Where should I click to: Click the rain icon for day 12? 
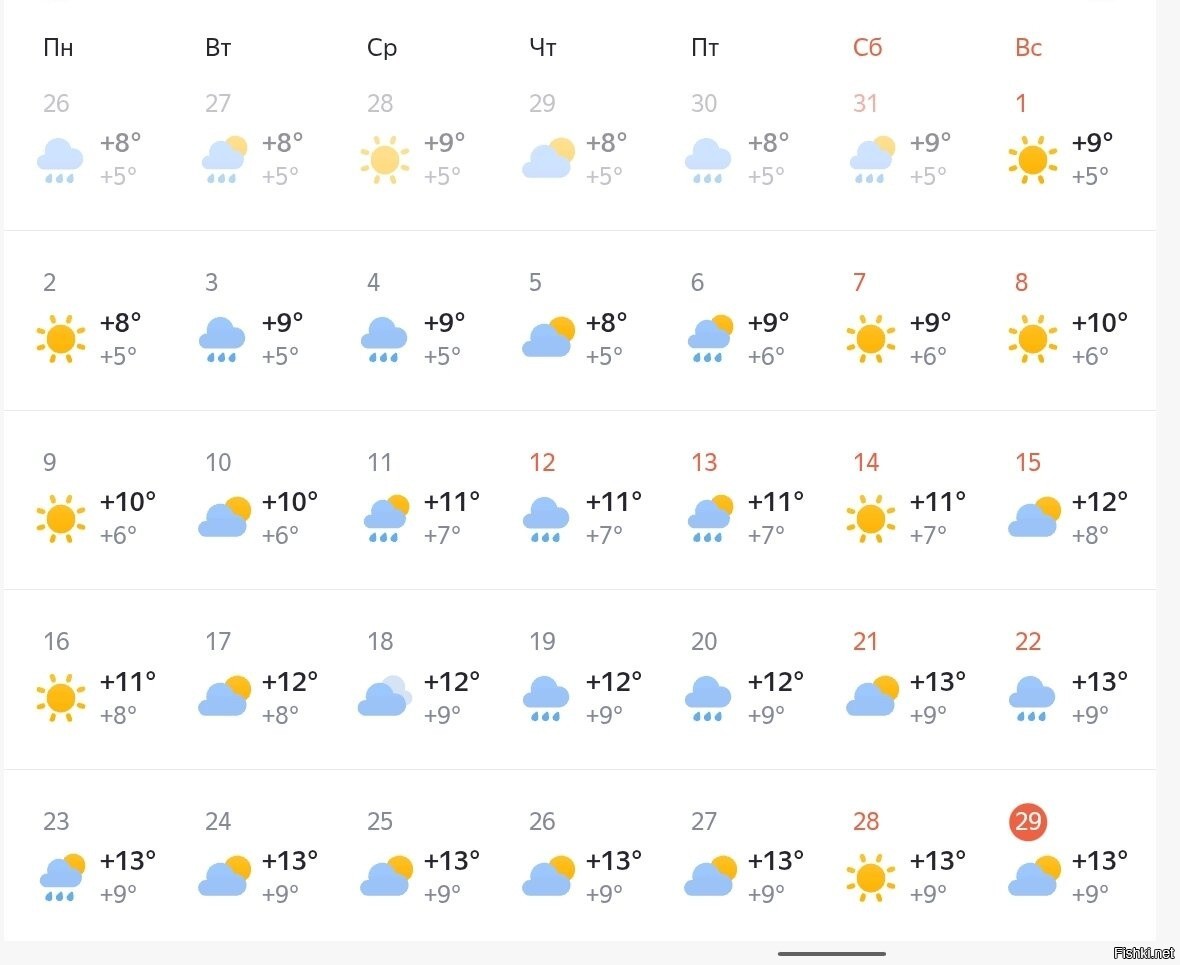546,519
